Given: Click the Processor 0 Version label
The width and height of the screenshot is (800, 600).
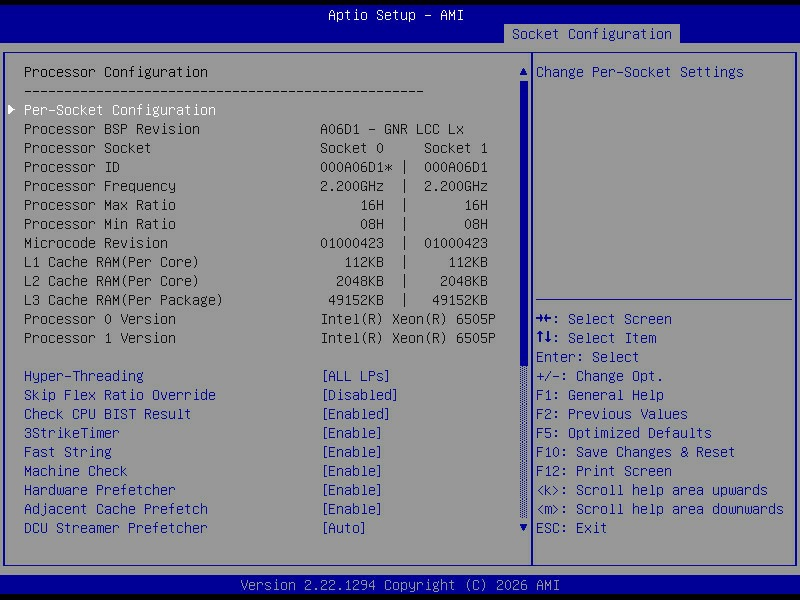Looking at the screenshot, I should (x=100, y=319).
